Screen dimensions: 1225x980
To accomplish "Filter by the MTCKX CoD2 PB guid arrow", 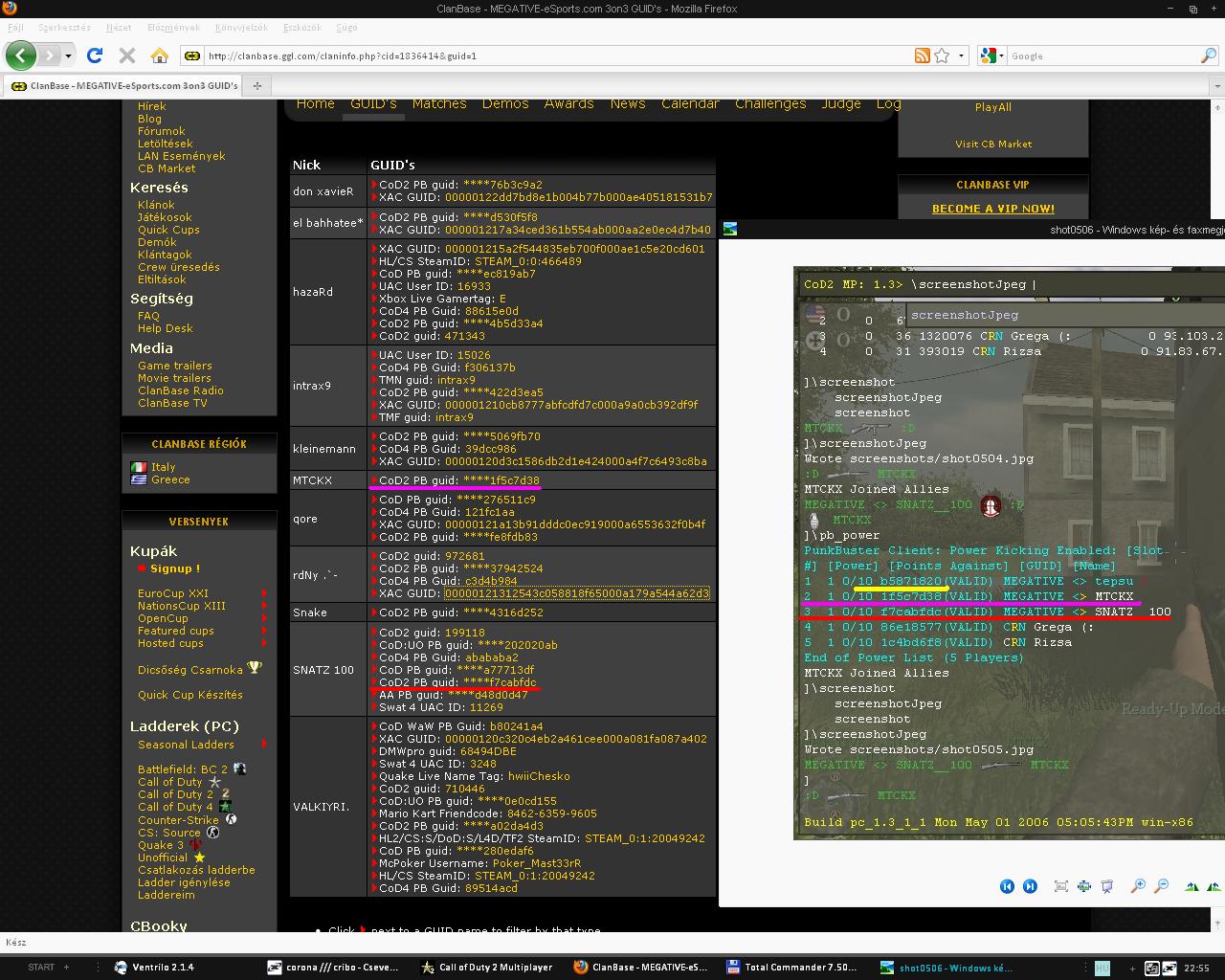I will tap(374, 480).
